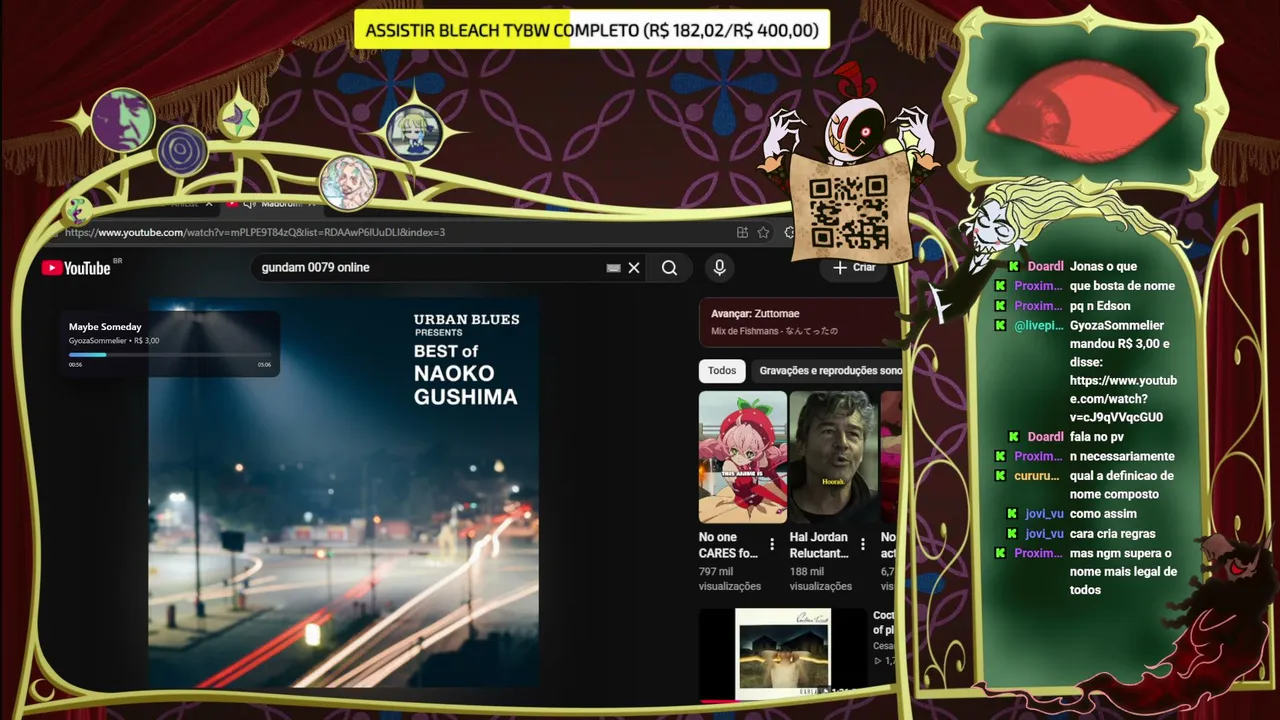This screenshot has height=720, width=1280.
Task: Click the chat message 'Jonas o que'
Action: 1103,267
